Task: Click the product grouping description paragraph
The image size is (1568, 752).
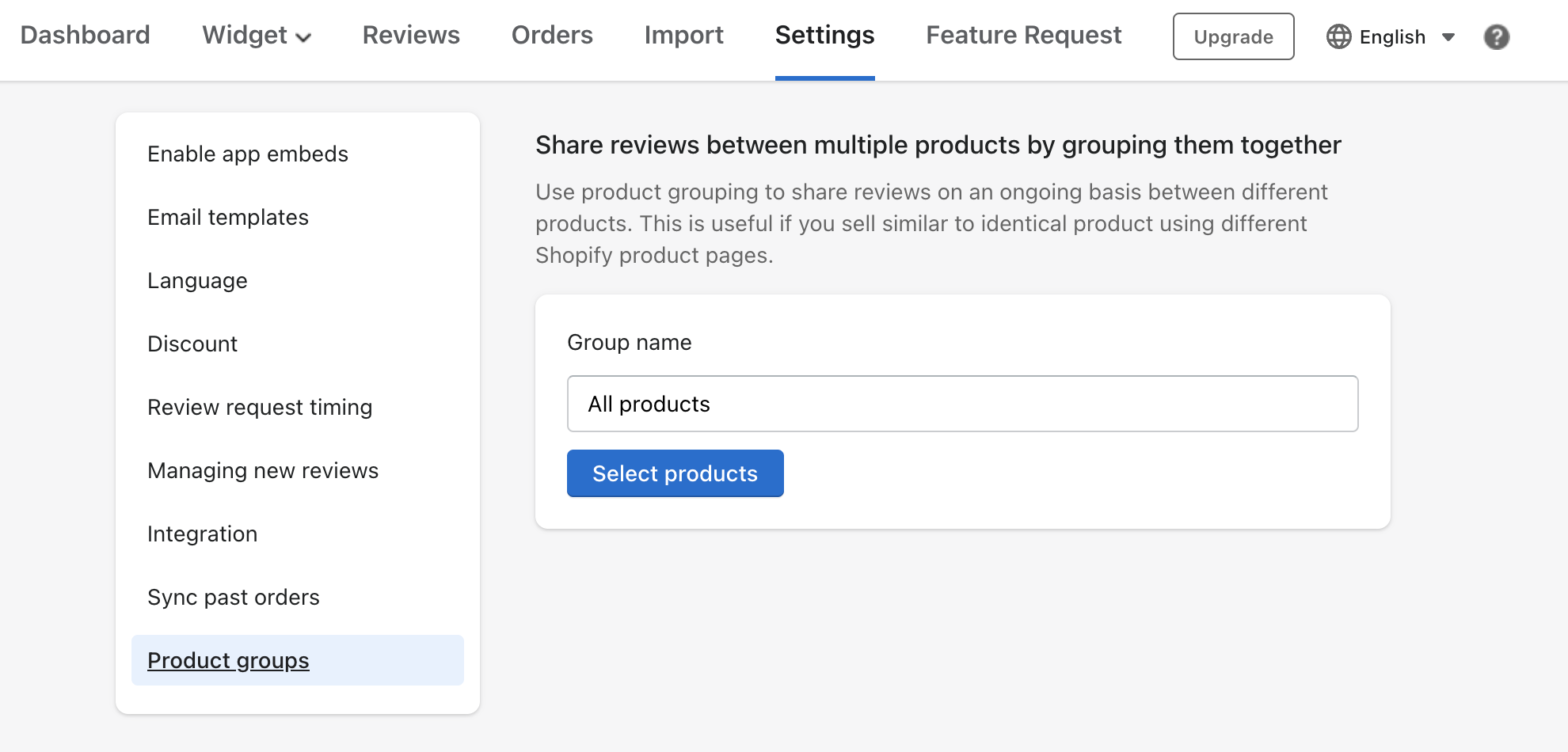Action: pos(931,223)
